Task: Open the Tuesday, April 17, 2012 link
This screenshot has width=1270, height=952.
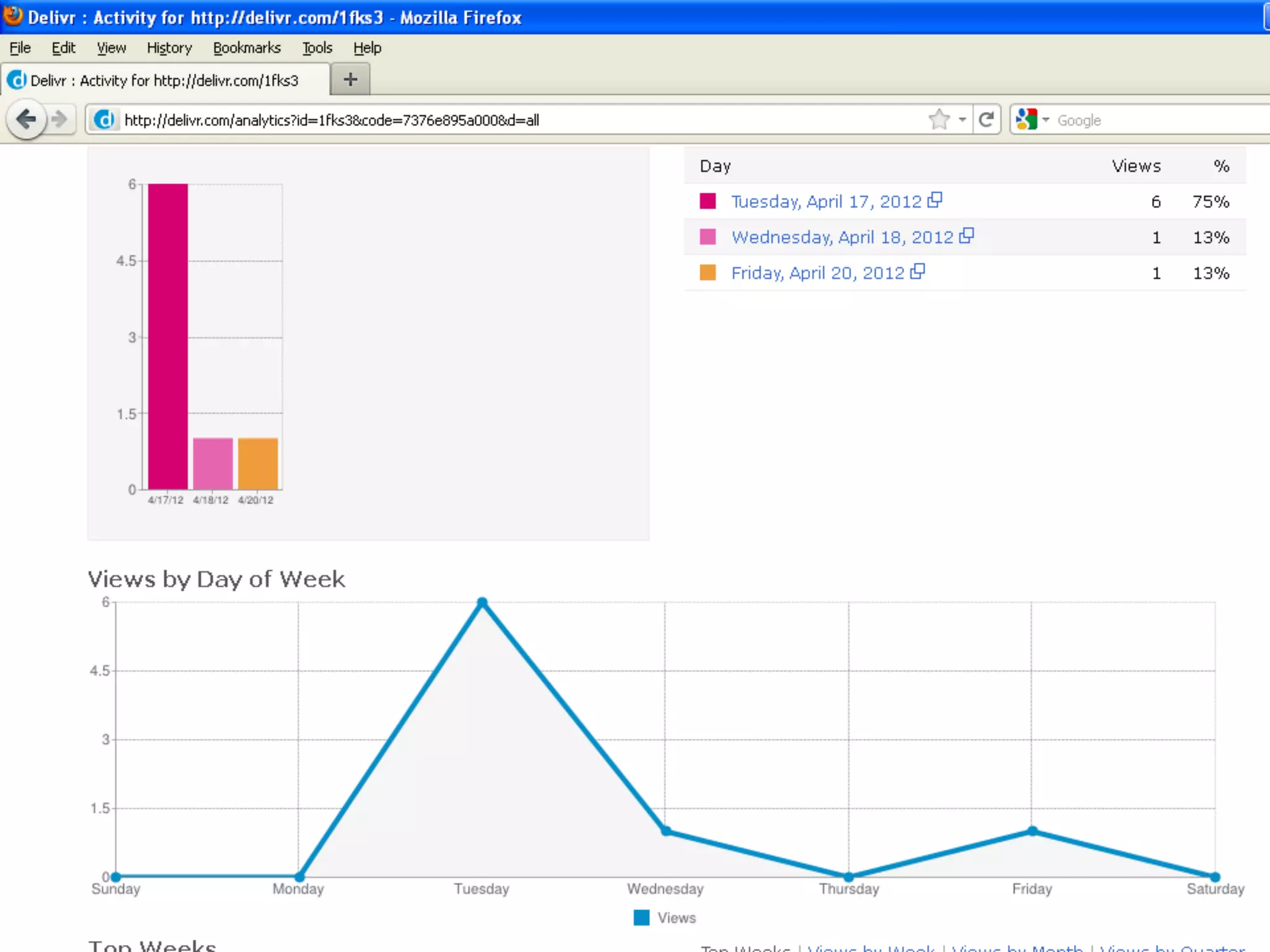Action: [x=826, y=201]
